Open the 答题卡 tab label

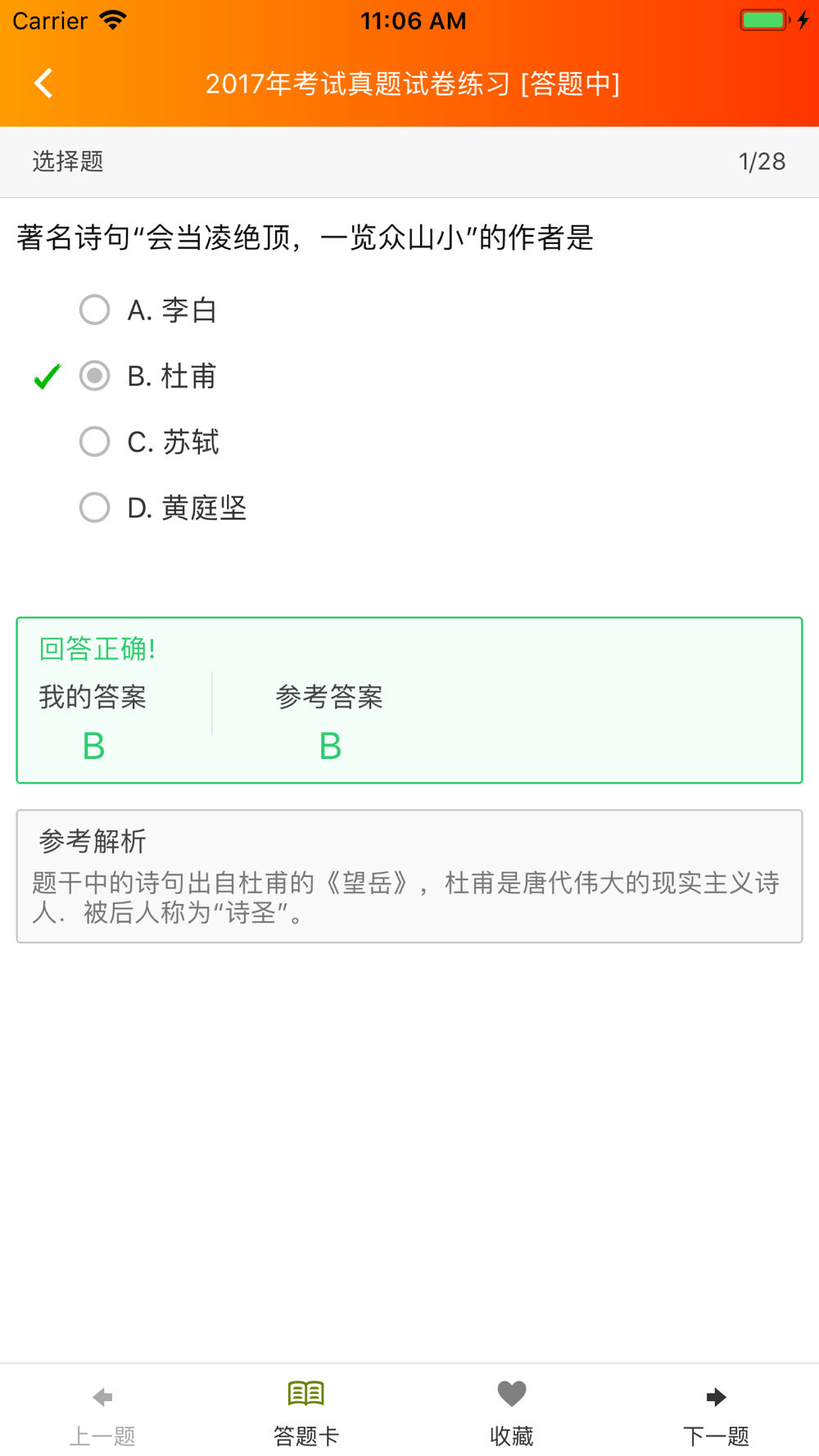click(306, 1436)
